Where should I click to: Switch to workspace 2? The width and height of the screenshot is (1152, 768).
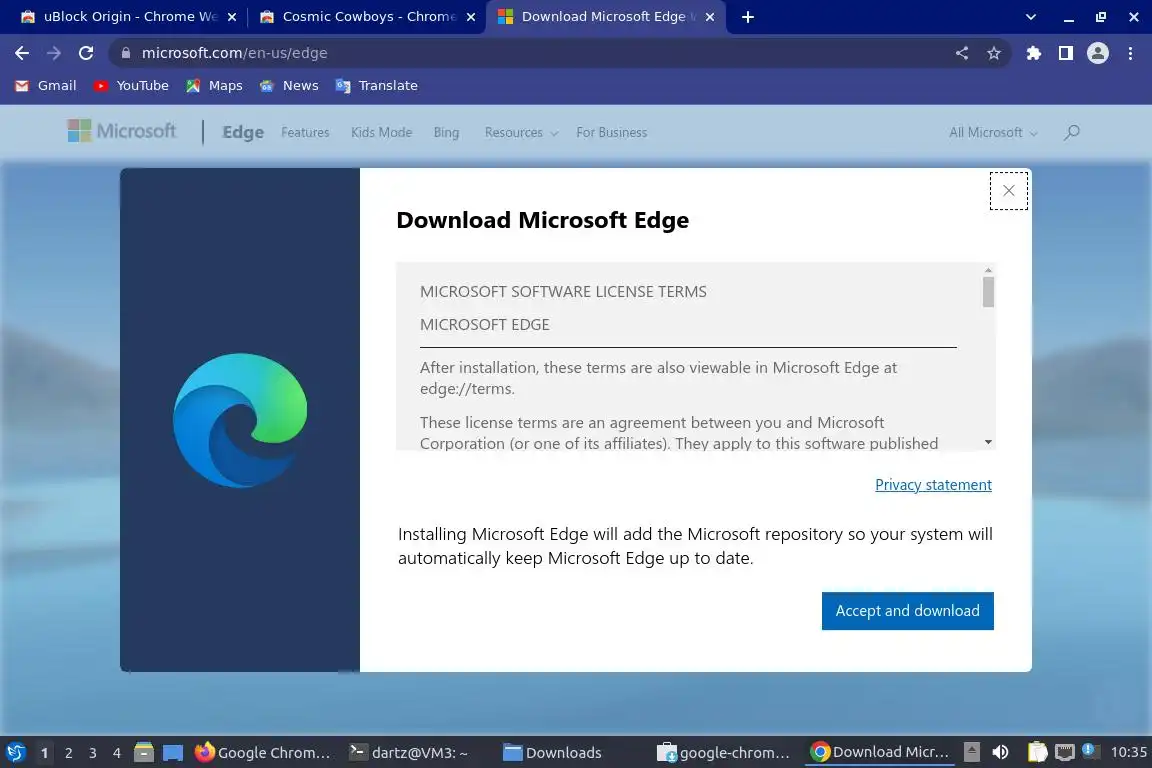click(x=68, y=753)
